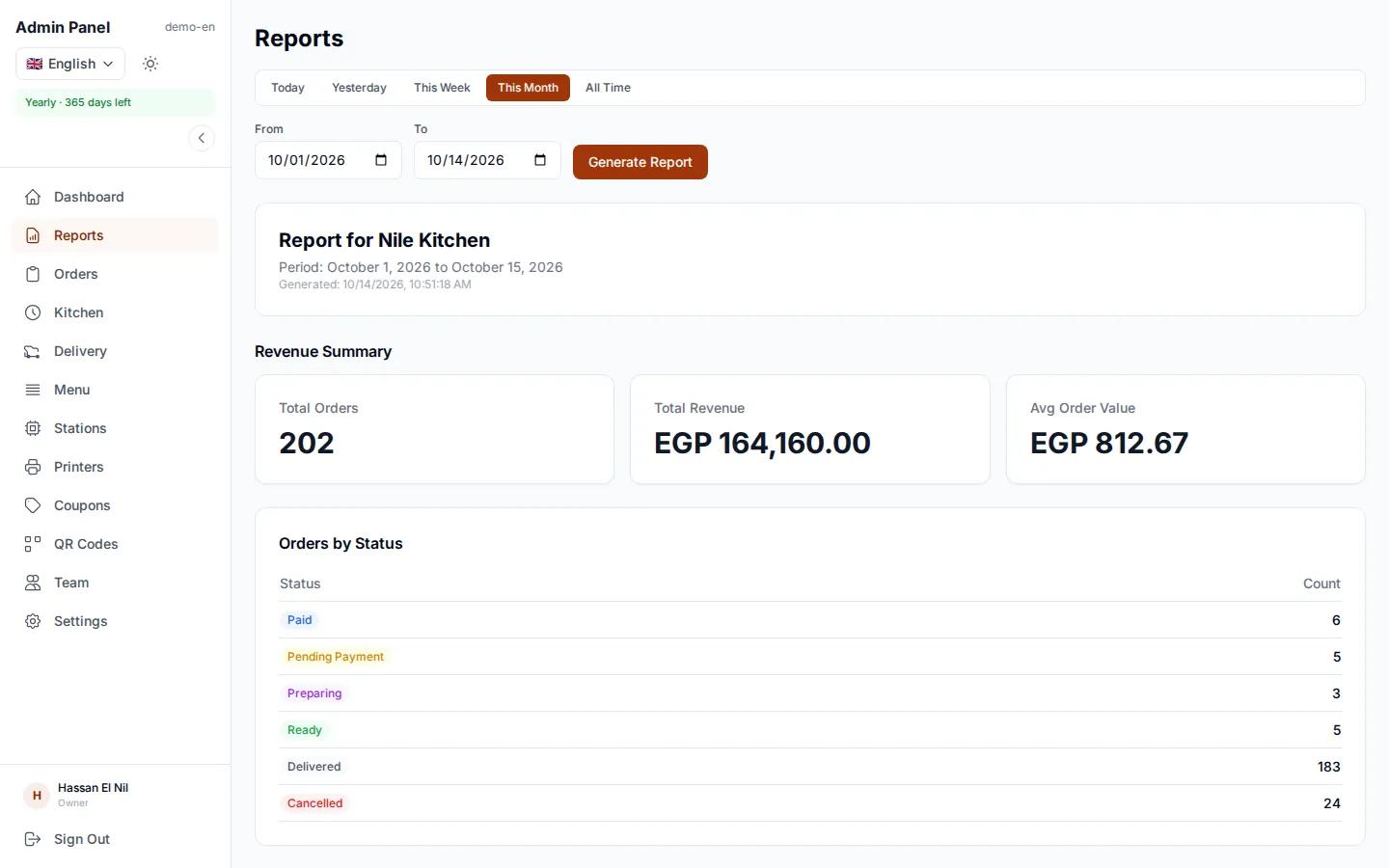Click the Orders clipboard icon
Screen dimensions: 1389x868
[x=33, y=274]
